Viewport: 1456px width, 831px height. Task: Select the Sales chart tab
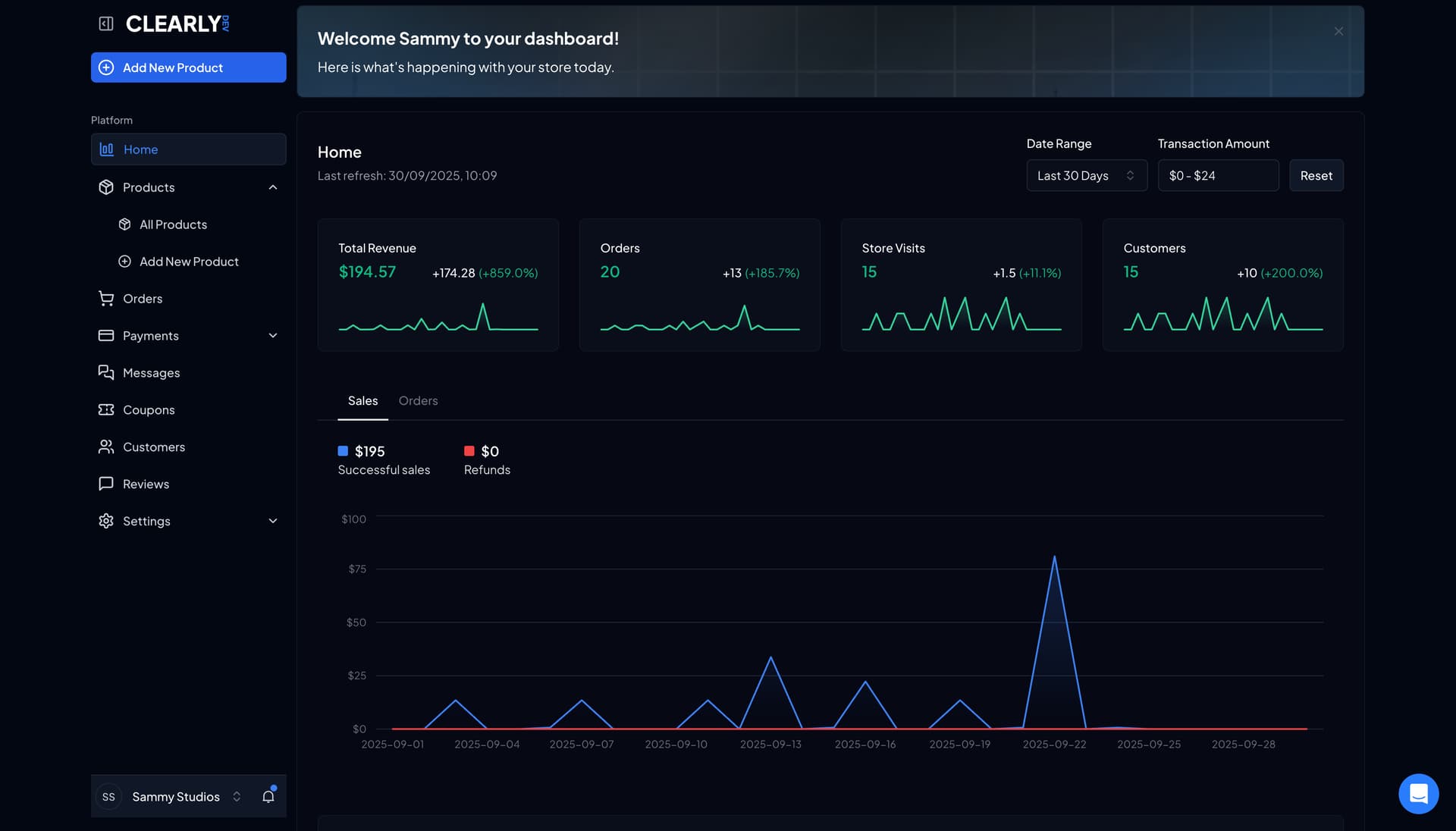coord(362,400)
